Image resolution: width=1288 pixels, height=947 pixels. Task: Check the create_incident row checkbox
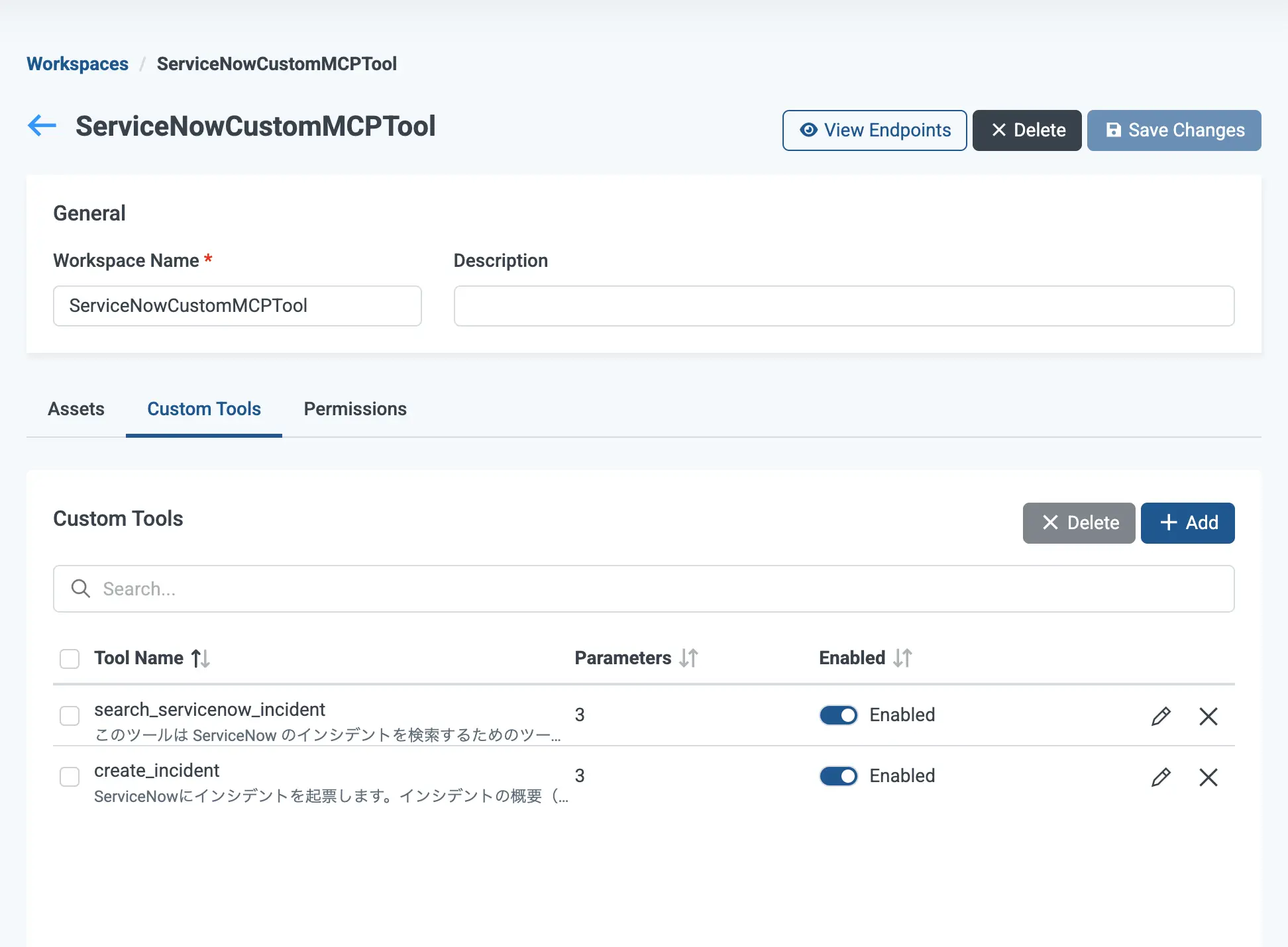[x=70, y=777]
